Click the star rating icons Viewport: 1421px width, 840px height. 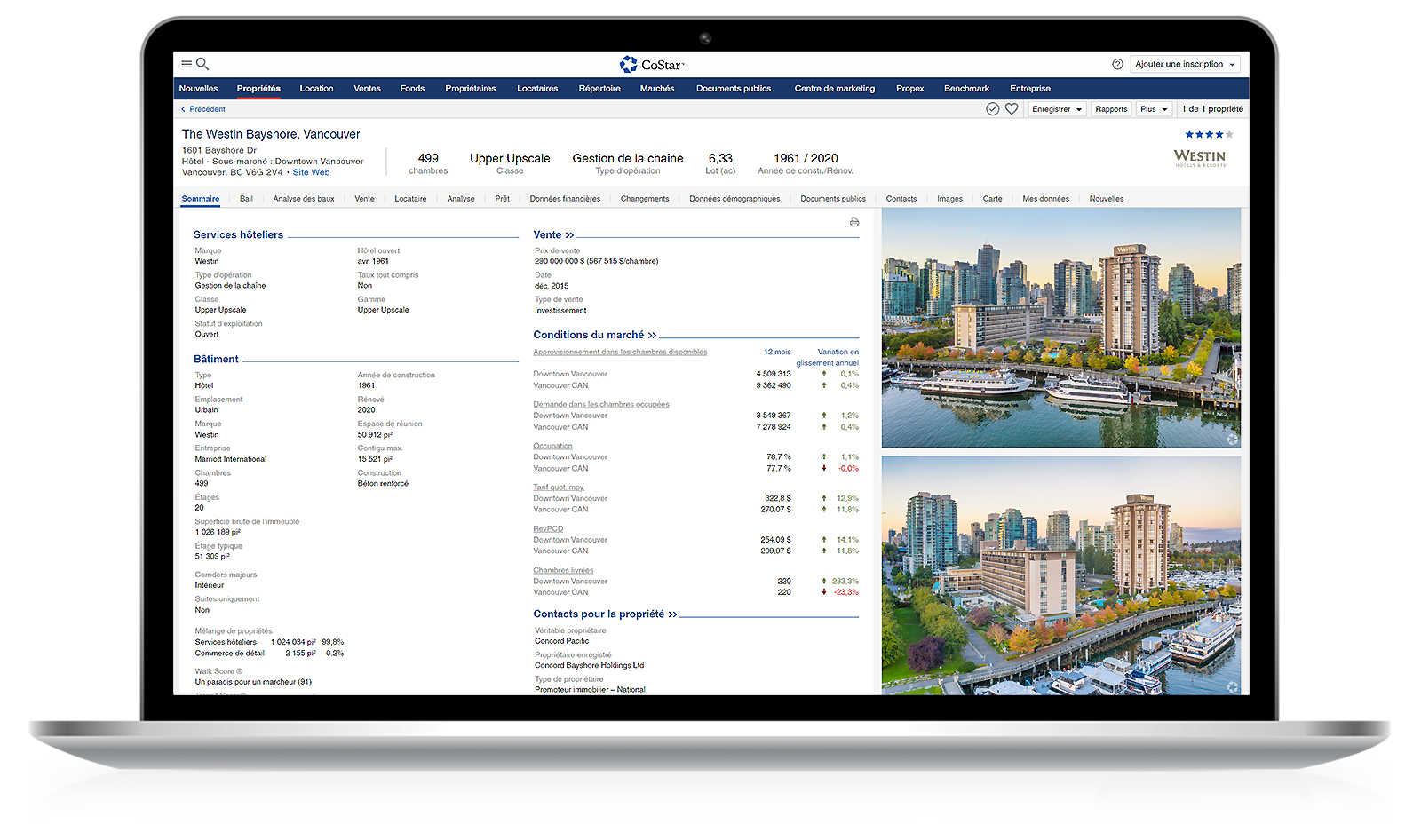coord(1208,134)
